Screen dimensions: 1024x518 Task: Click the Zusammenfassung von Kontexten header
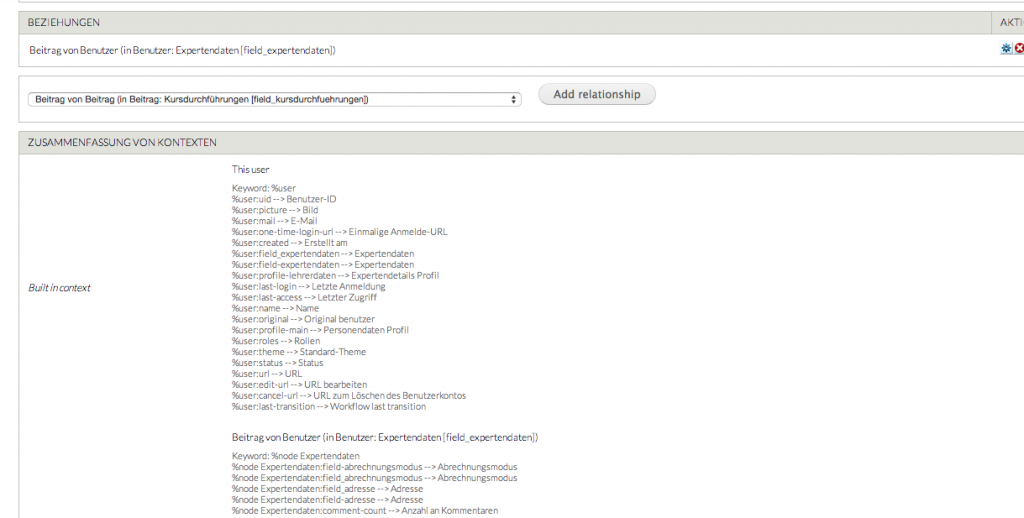coord(122,143)
